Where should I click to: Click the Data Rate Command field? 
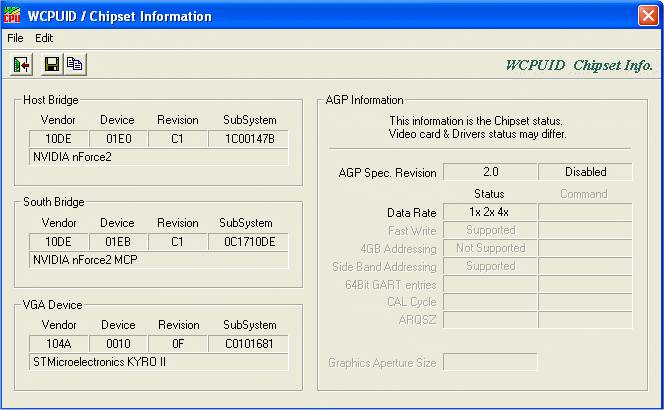[x=586, y=212]
